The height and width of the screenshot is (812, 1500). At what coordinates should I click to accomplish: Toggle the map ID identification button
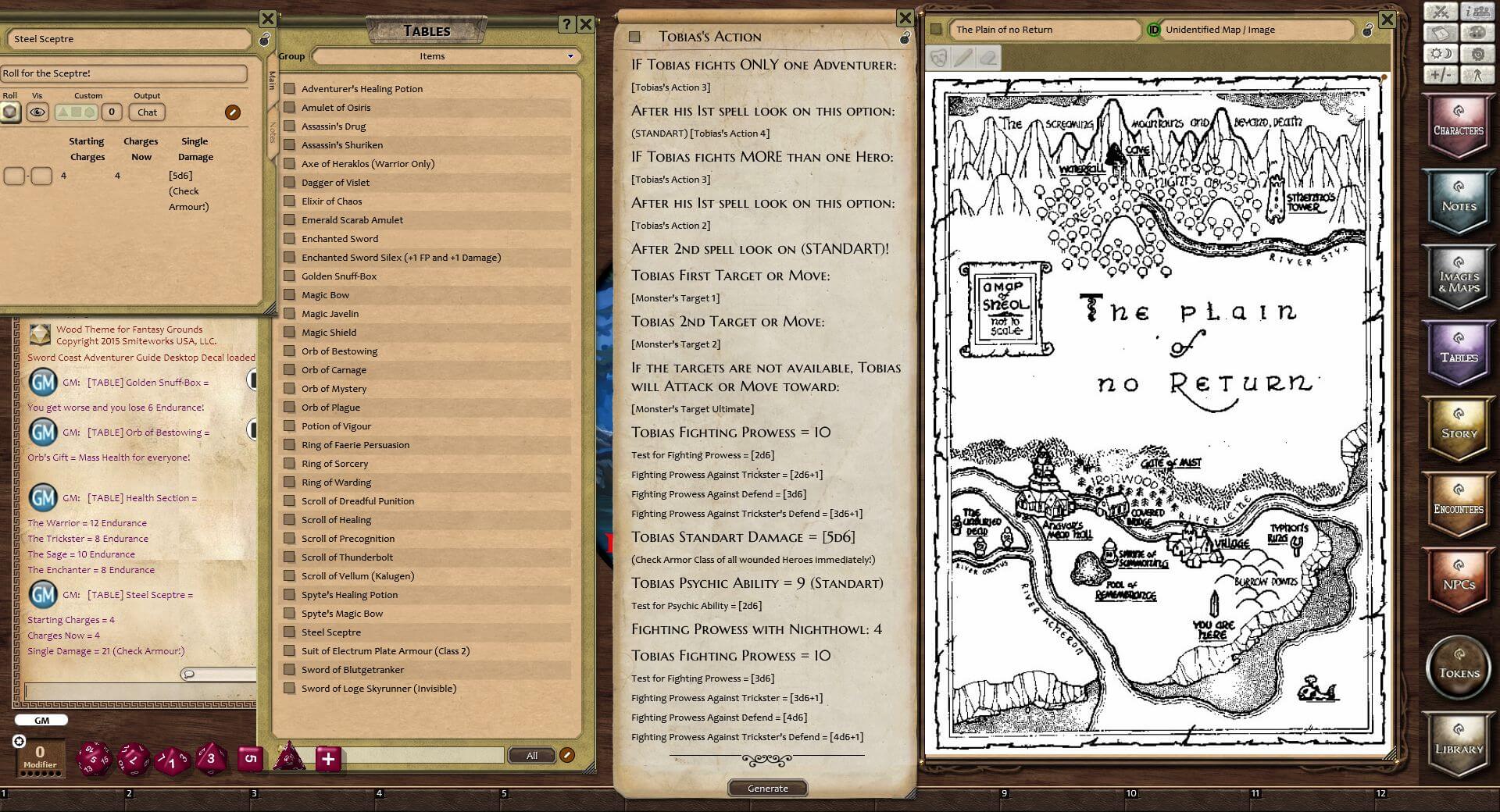tap(1153, 30)
